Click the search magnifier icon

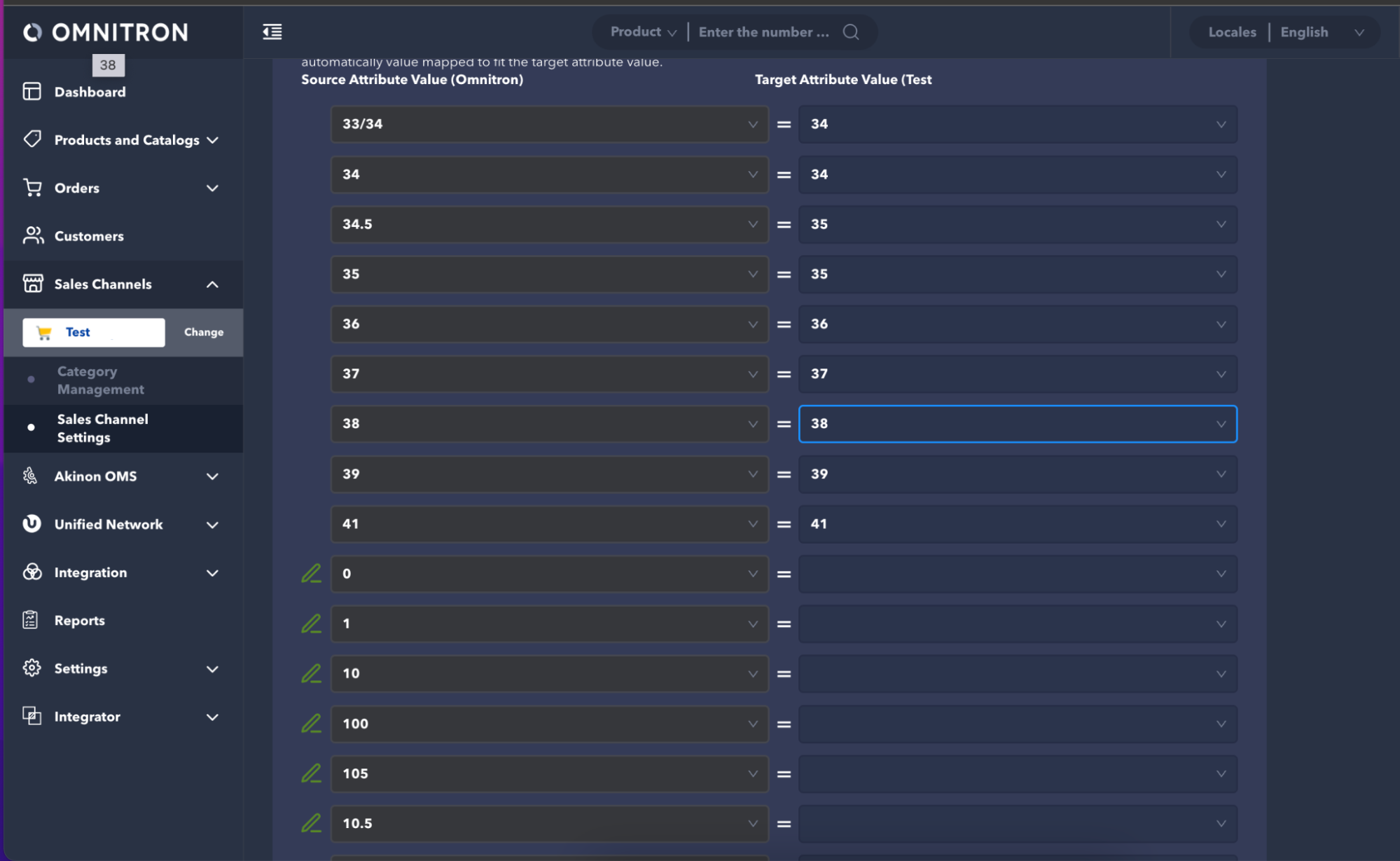tap(851, 32)
